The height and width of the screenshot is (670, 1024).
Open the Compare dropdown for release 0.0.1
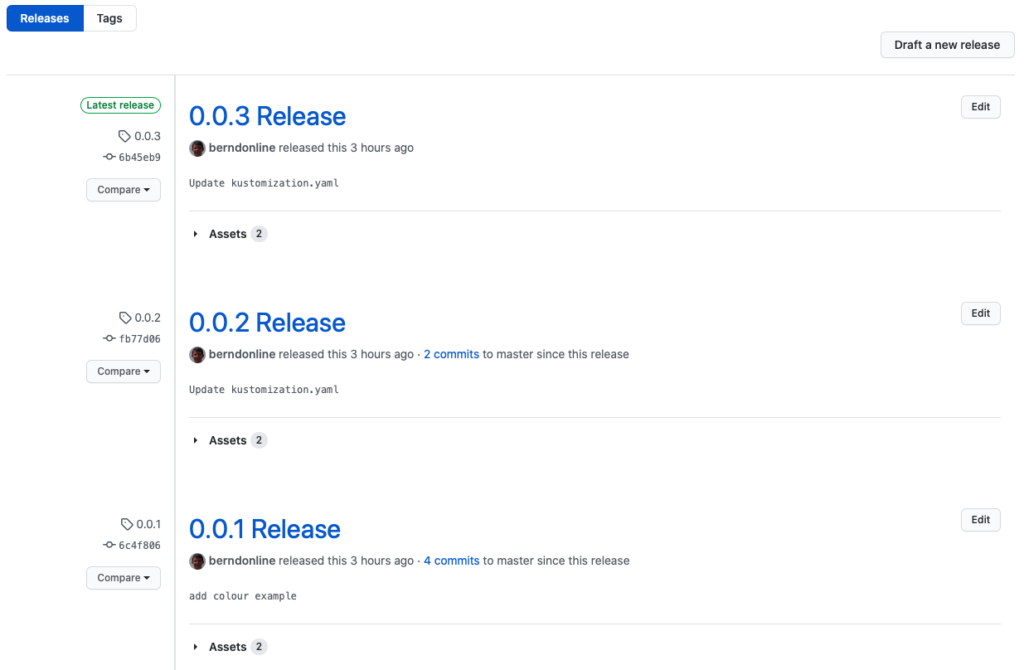click(123, 578)
